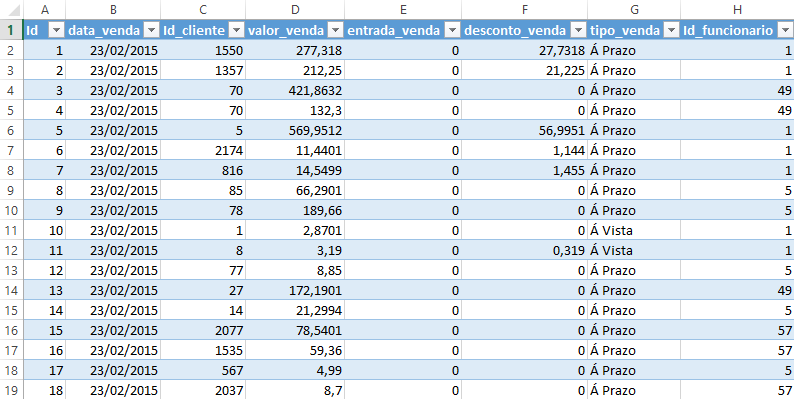Select discount cell 0,319
The image size is (794, 399).
[x=524, y=251]
